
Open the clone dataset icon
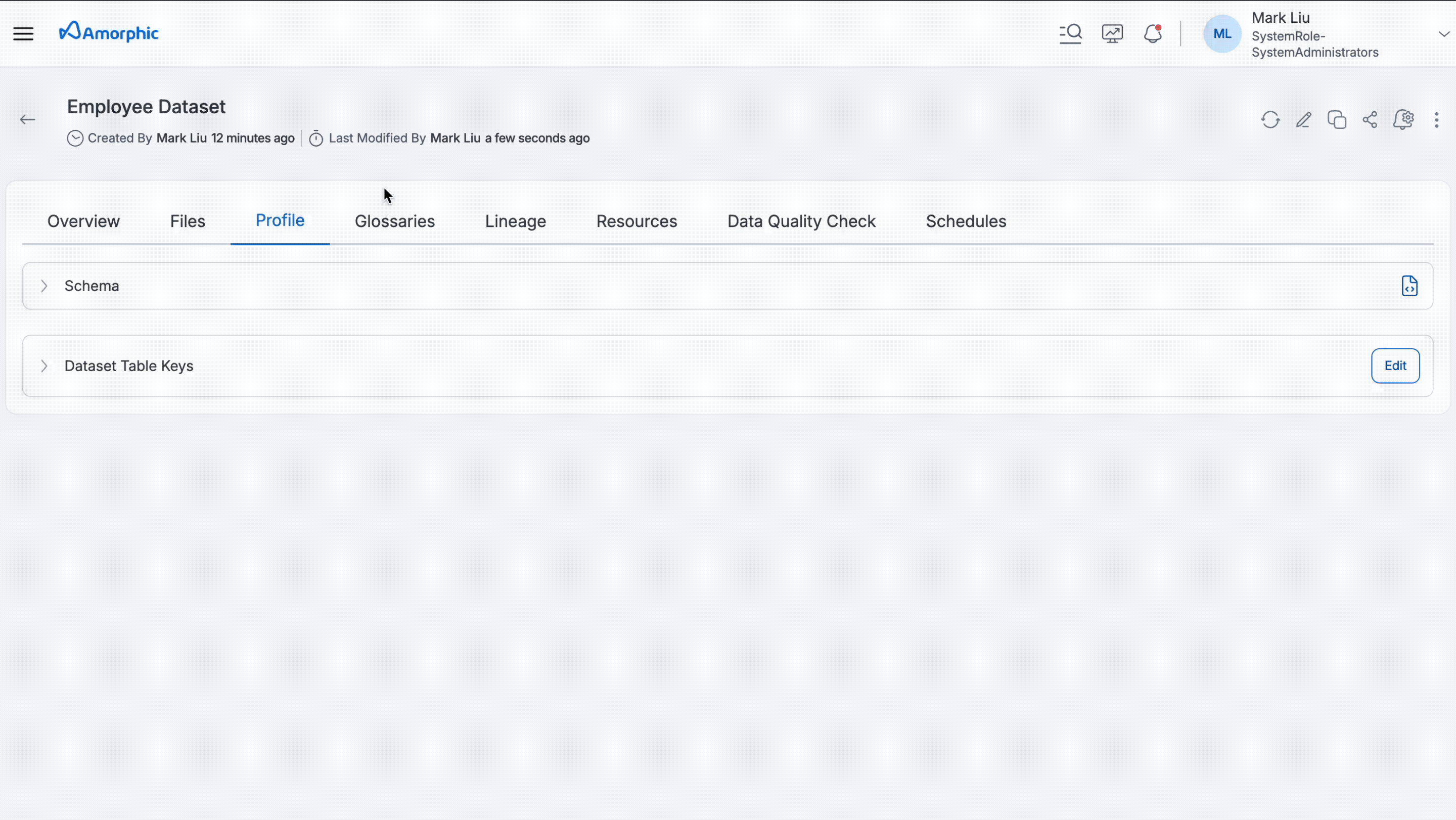(x=1337, y=120)
